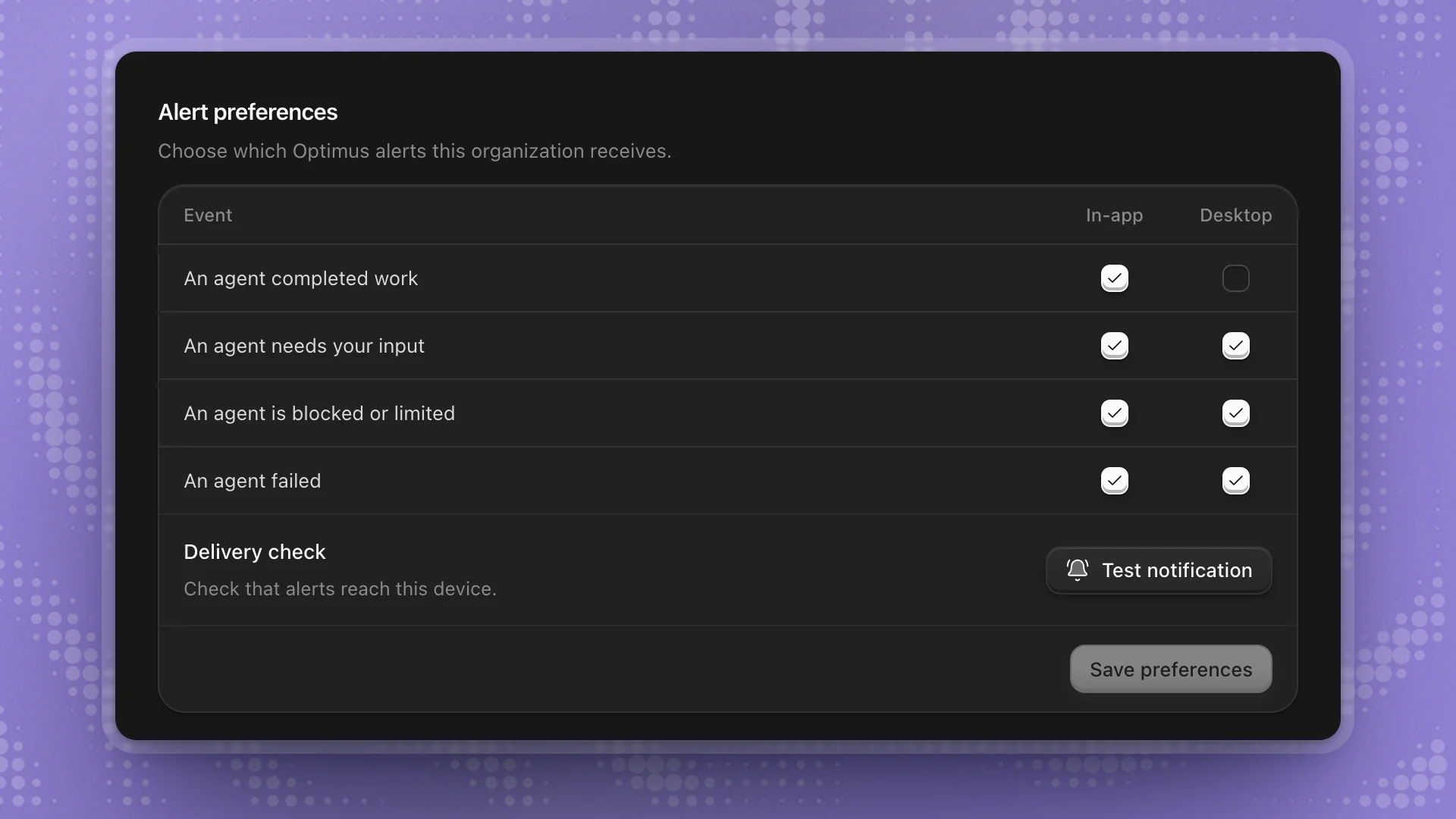Uncheck In-app for An agent completed work
Viewport: 1456px width, 819px height.
click(1114, 278)
